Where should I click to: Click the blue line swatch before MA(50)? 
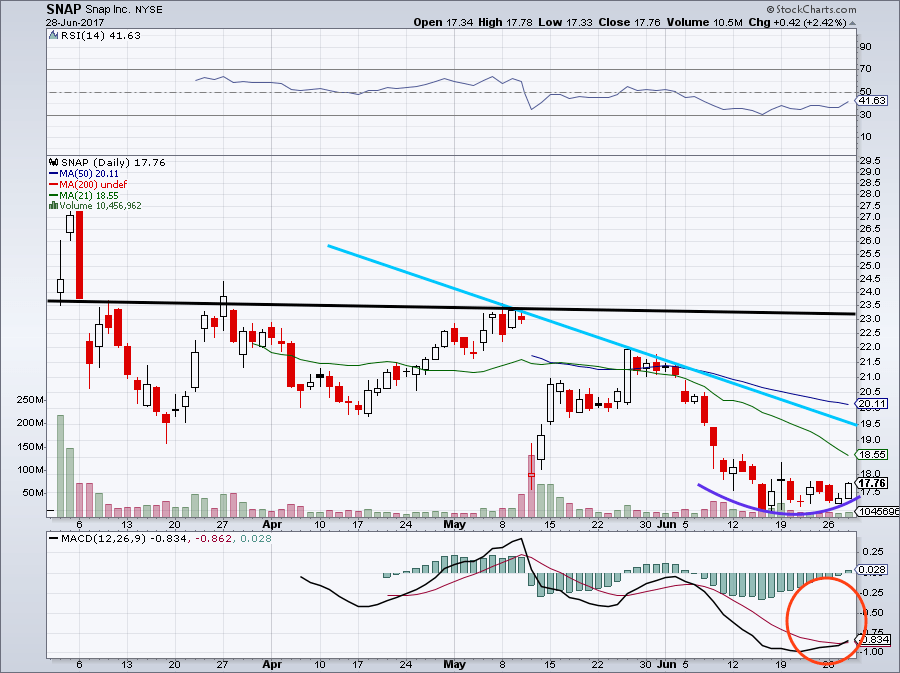[x=54, y=173]
